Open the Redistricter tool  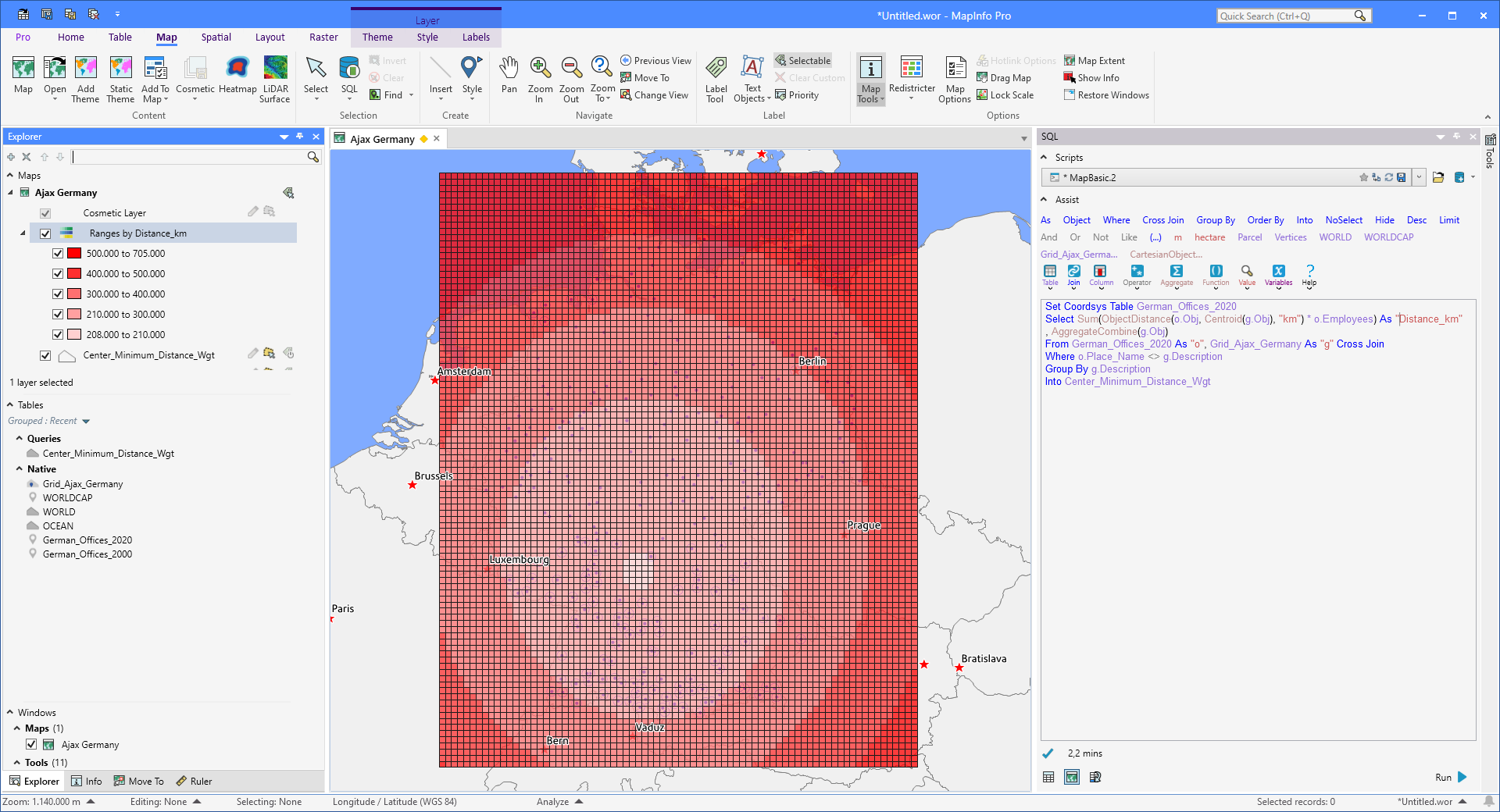[911, 77]
